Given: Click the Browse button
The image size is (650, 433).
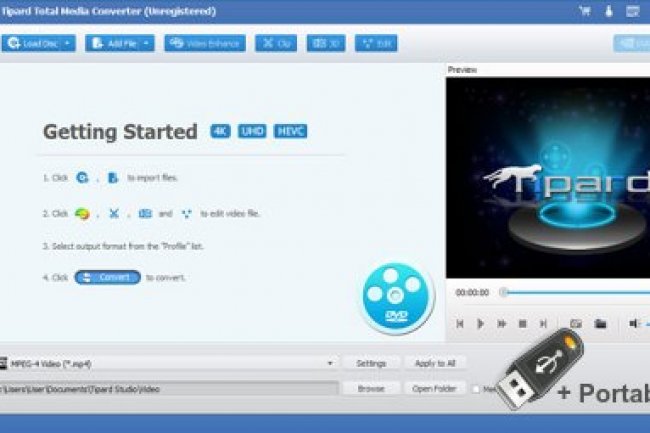Looking at the screenshot, I should [371, 389].
